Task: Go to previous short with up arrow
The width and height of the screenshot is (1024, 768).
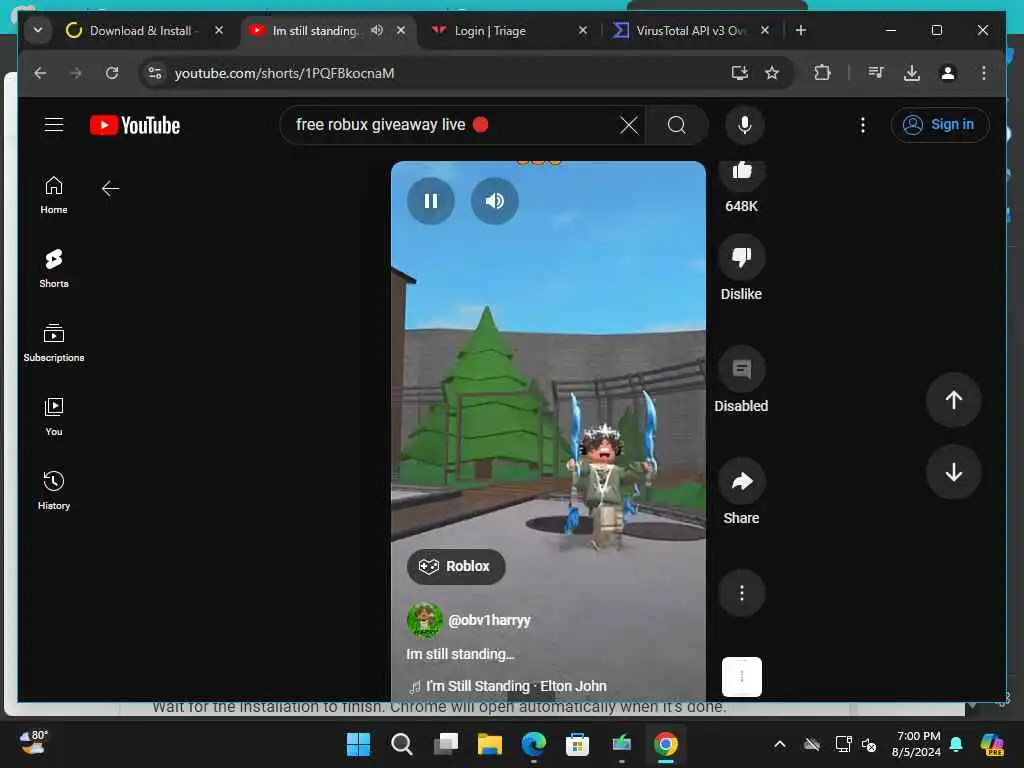Action: (953, 400)
